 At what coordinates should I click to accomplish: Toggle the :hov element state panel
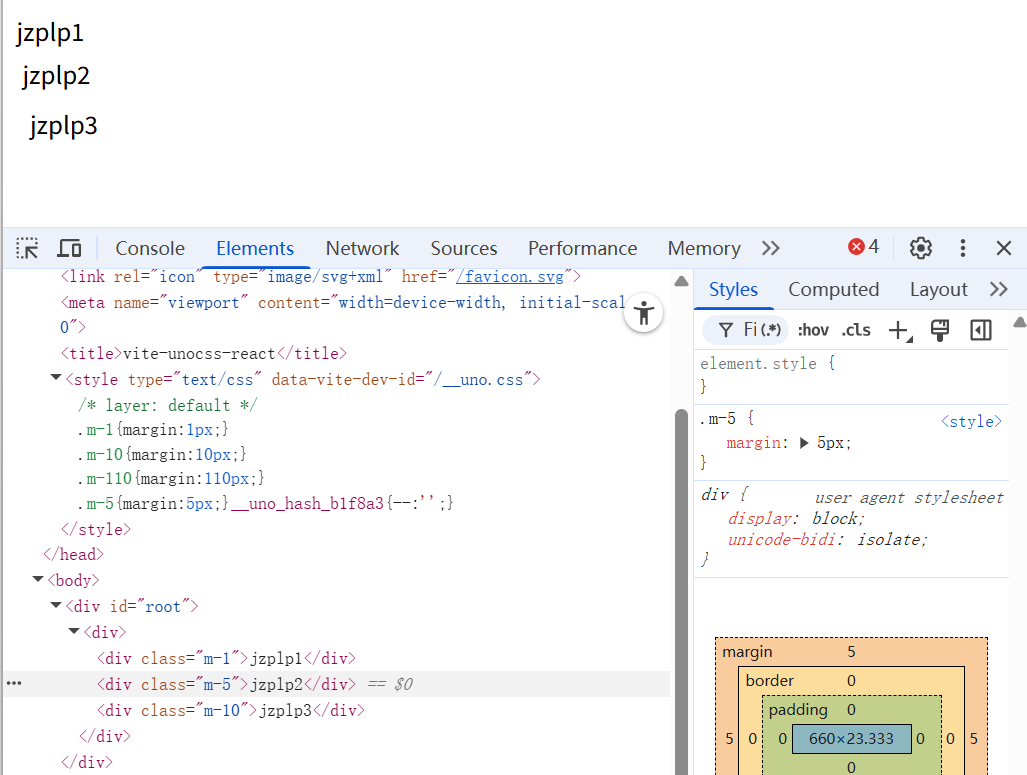pos(813,330)
